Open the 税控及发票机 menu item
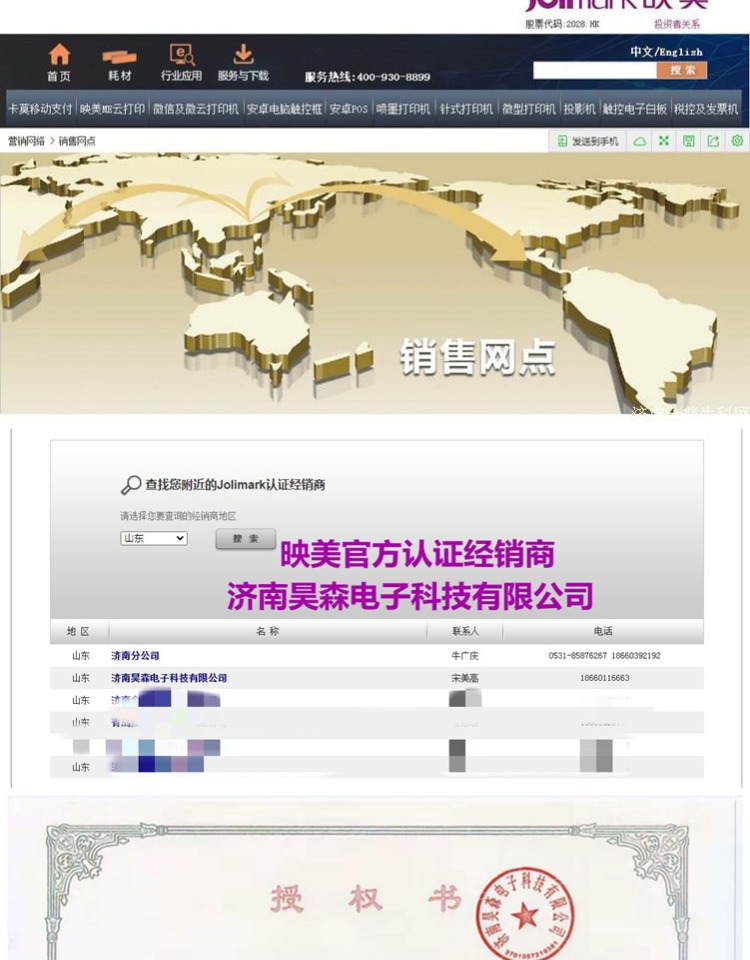This screenshot has height=960, width=750. [x=706, y=109]
